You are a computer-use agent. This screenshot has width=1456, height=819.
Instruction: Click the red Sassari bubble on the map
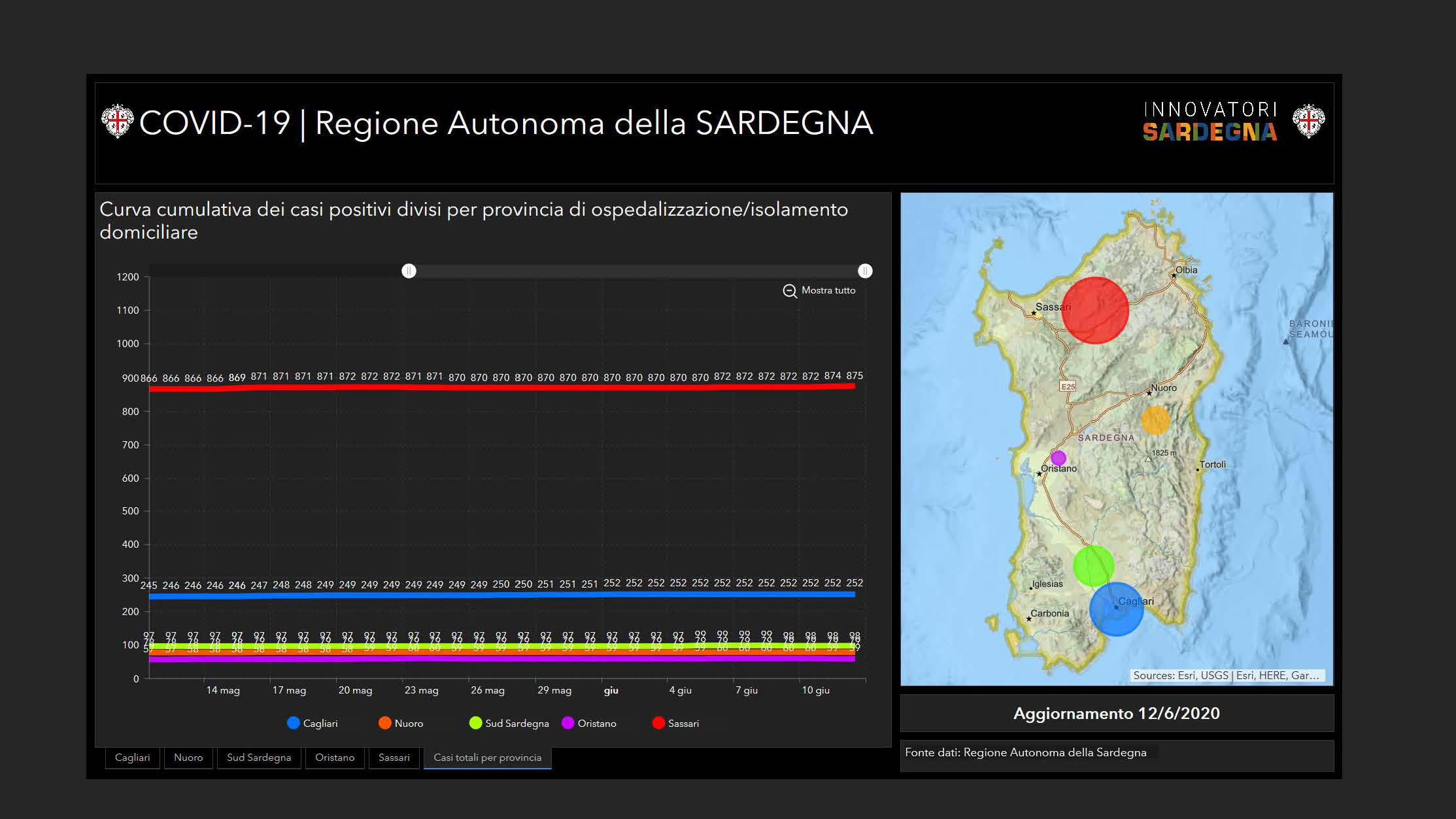[x=1095, y=310]
